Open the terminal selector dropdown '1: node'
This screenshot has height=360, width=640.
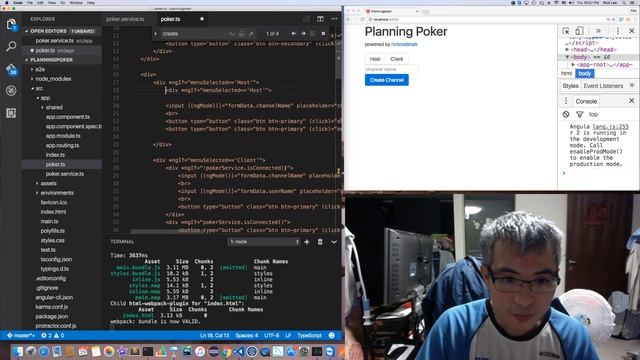tap(264, 242)
